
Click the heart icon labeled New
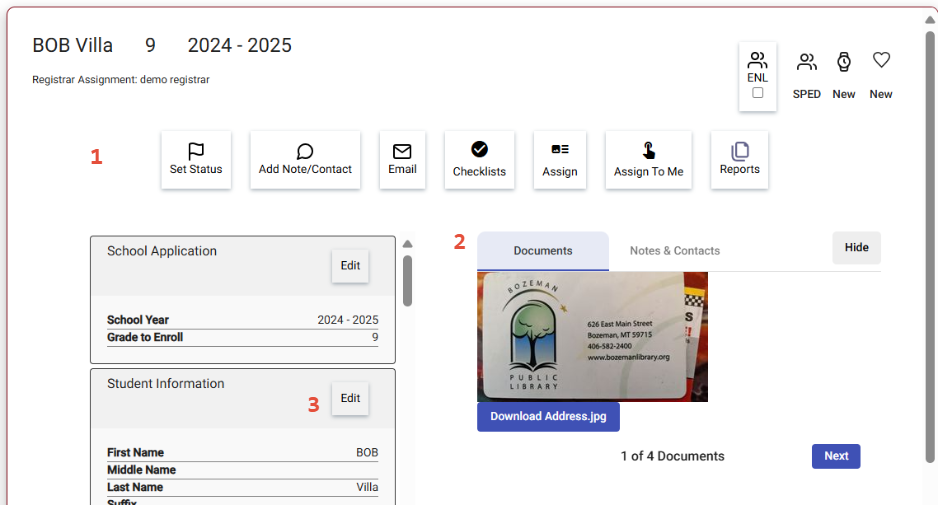click(881, 60)
